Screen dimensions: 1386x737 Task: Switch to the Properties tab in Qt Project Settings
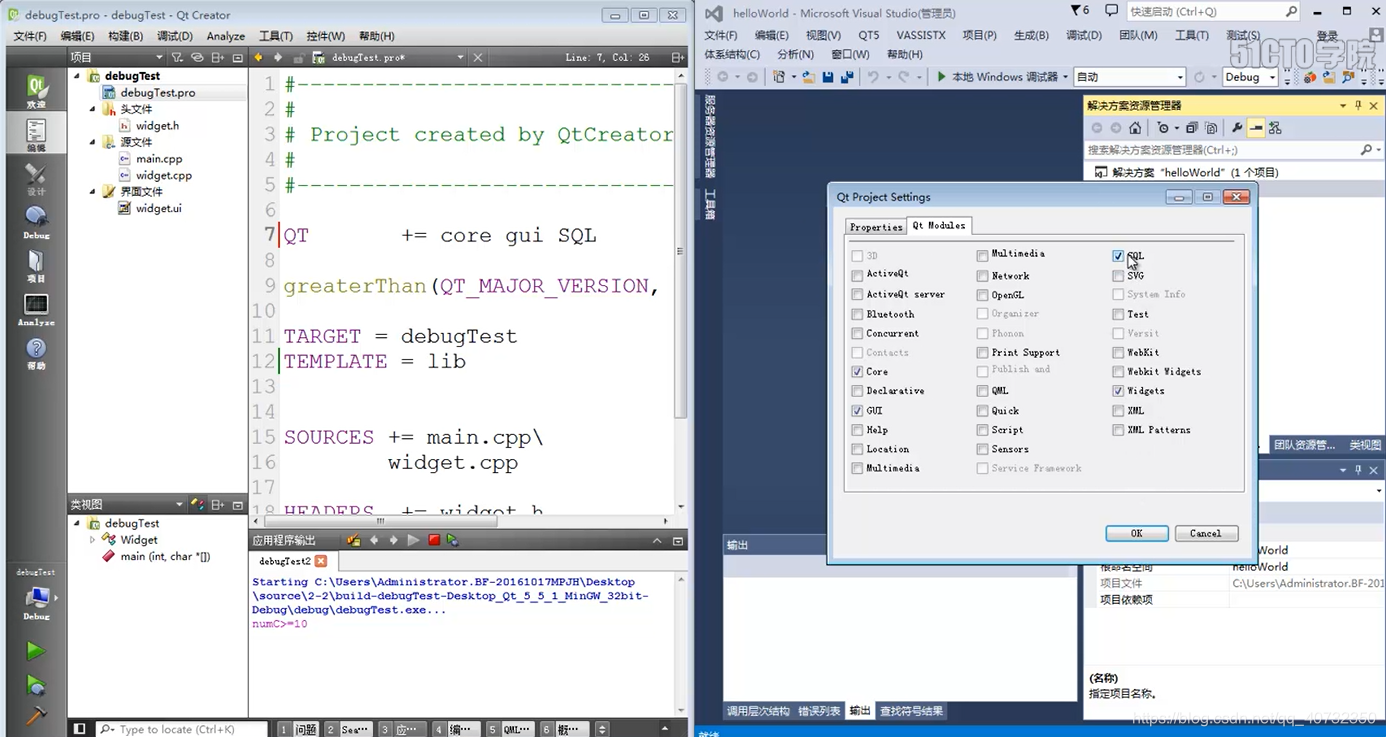[876, 227]
